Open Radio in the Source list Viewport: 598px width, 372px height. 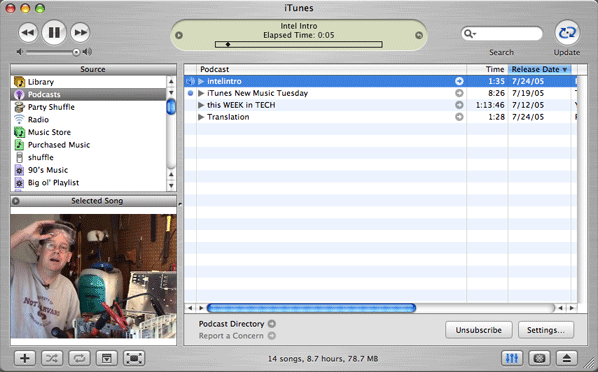tap(88, 119)
